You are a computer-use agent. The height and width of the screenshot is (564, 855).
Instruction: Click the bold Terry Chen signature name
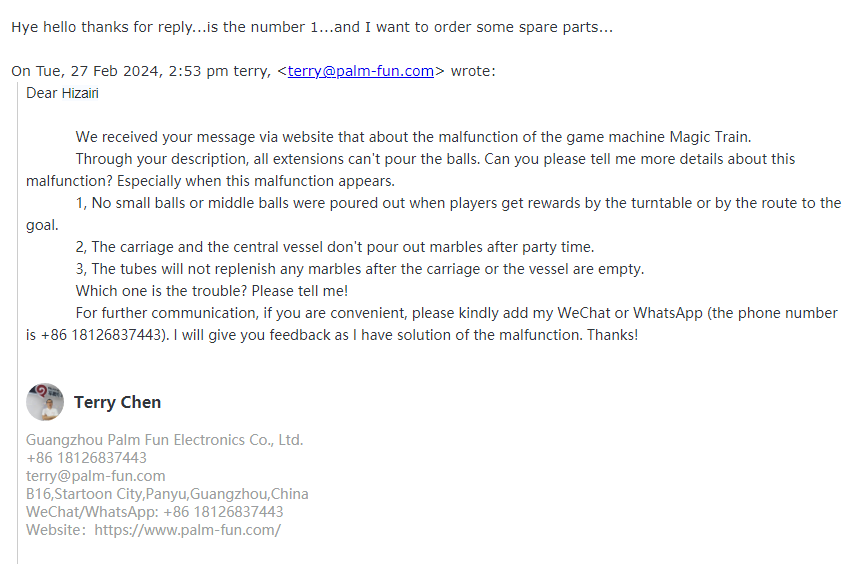[117, 402]
